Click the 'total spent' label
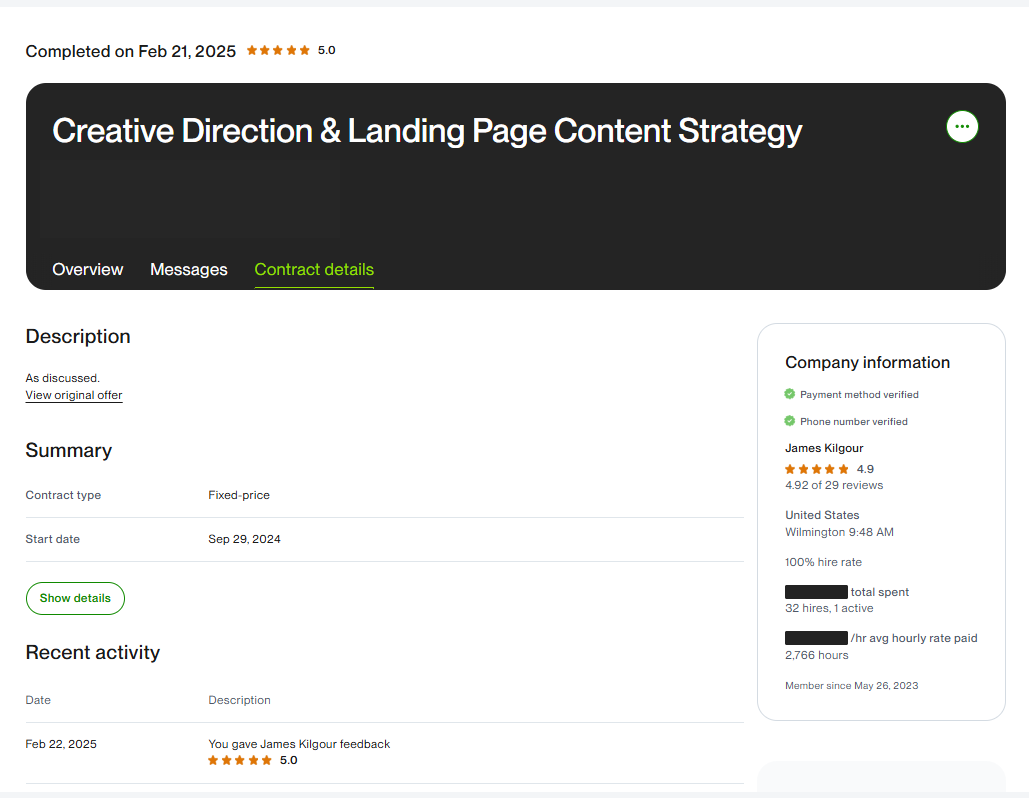This screenshot has height=798, width=1029. (879, 592)
